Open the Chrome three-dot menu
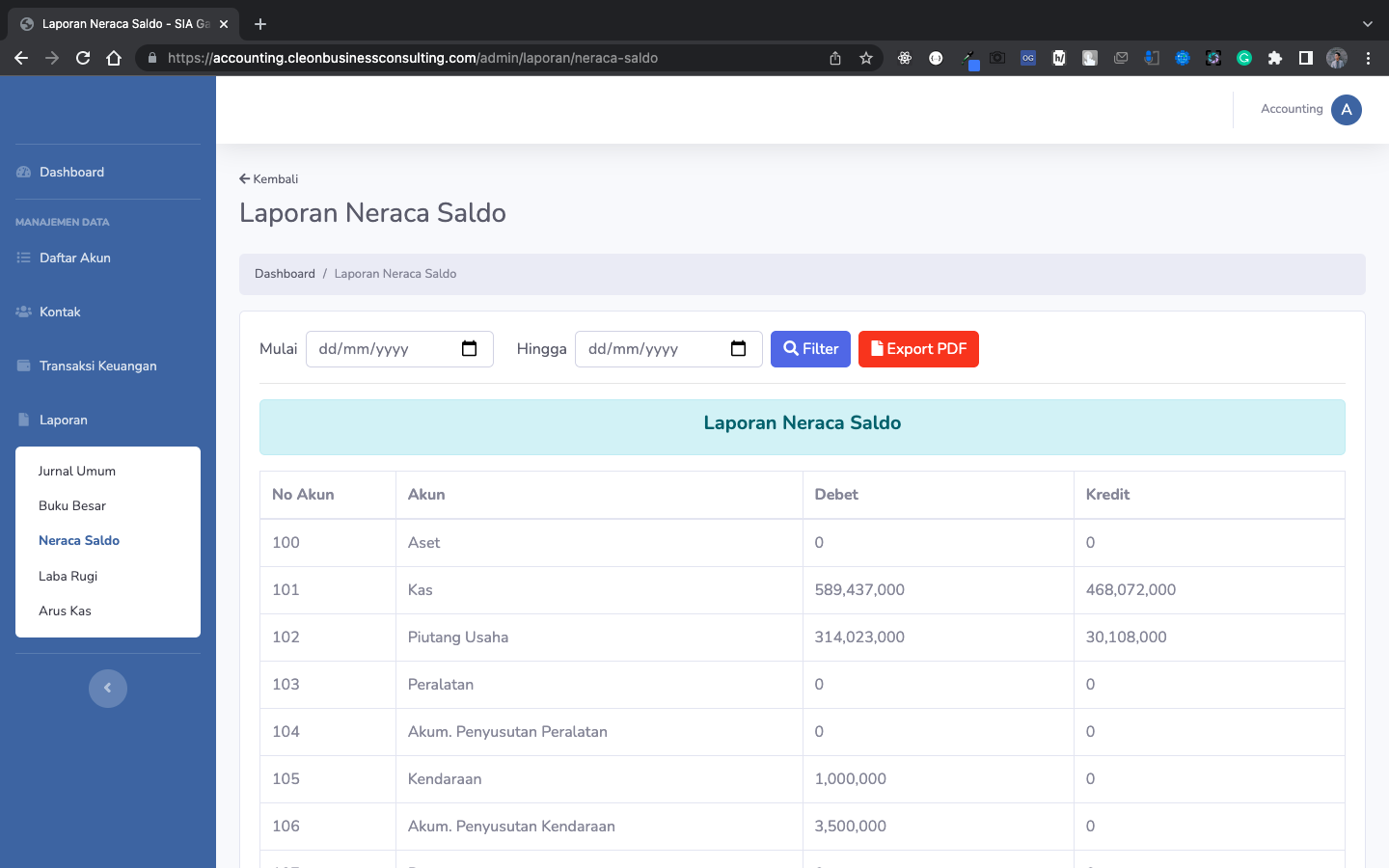This screenshot has height=868, width=1389. pos(1368,58)
